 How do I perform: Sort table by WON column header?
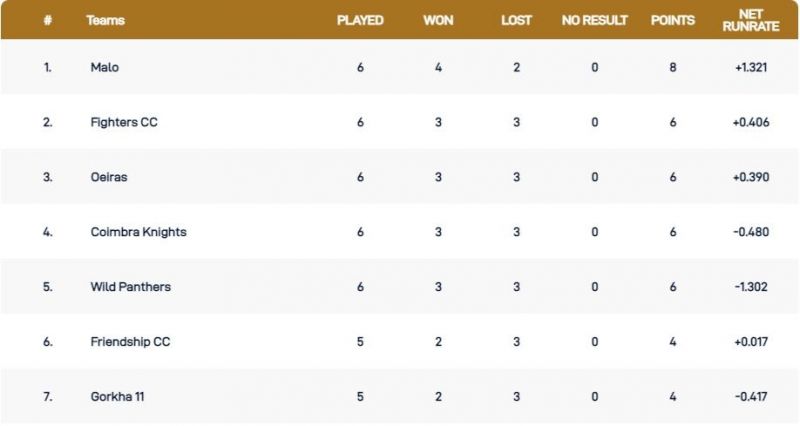tap(440, 20)
